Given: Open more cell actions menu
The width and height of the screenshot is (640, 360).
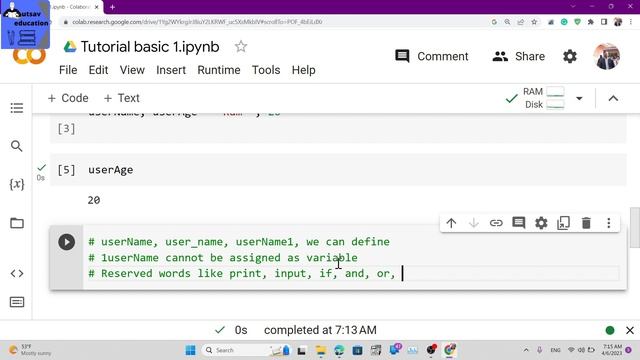Looking at the screenshot, I should coord(609,223).
